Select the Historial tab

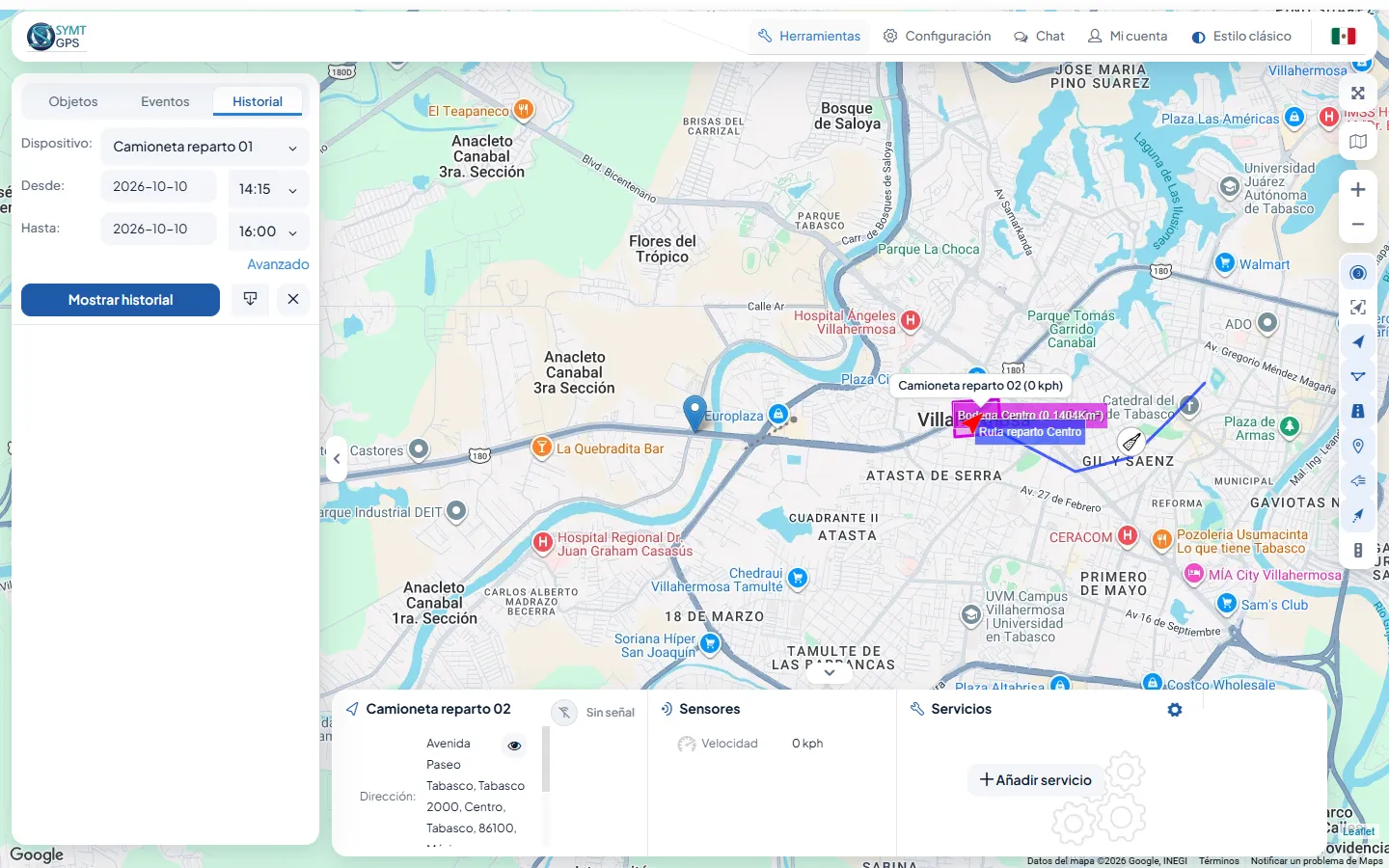pyautogui.click(x=258, y=101)
